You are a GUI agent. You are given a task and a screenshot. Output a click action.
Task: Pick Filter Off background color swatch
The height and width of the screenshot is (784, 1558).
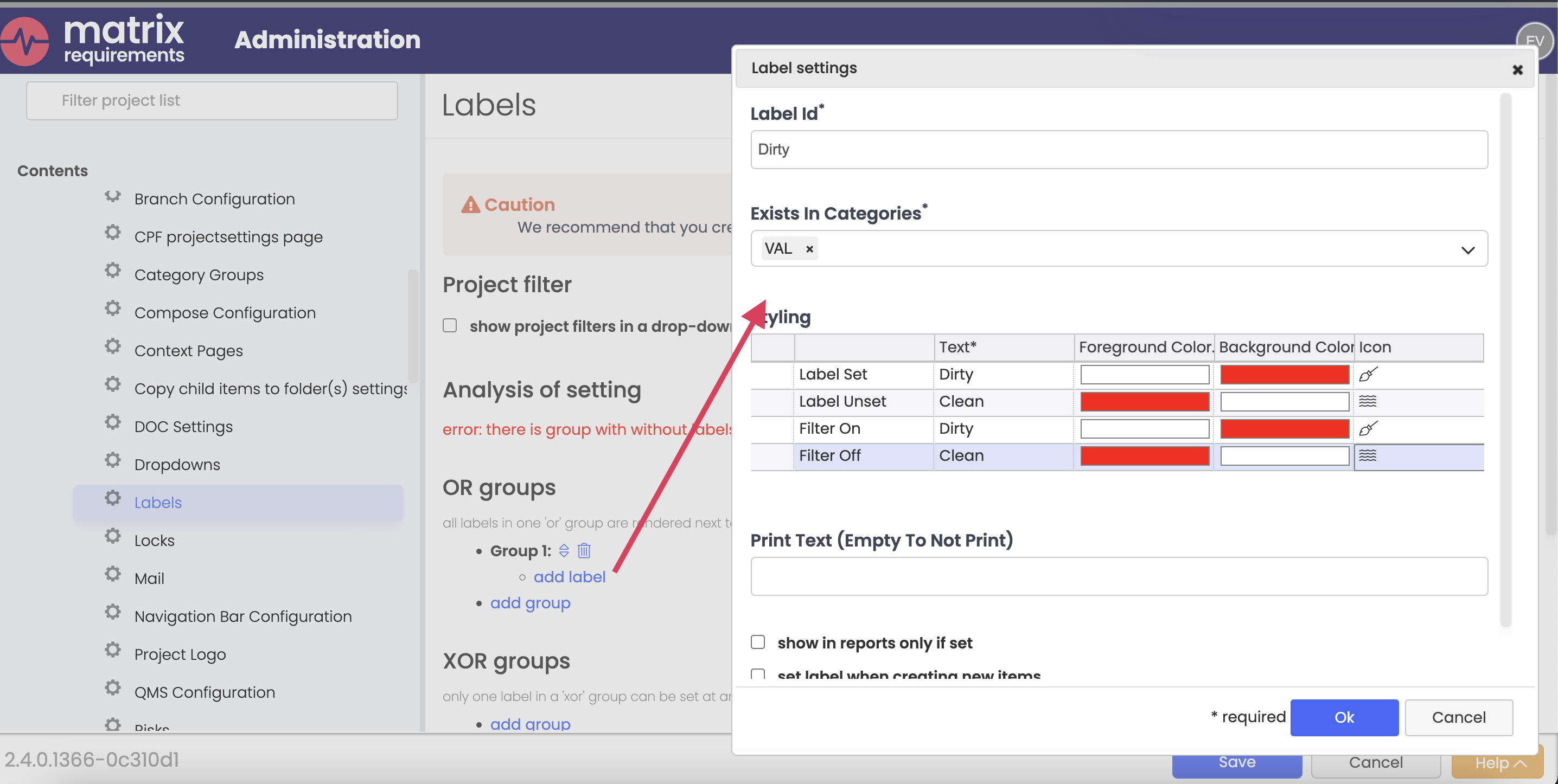1284,456
